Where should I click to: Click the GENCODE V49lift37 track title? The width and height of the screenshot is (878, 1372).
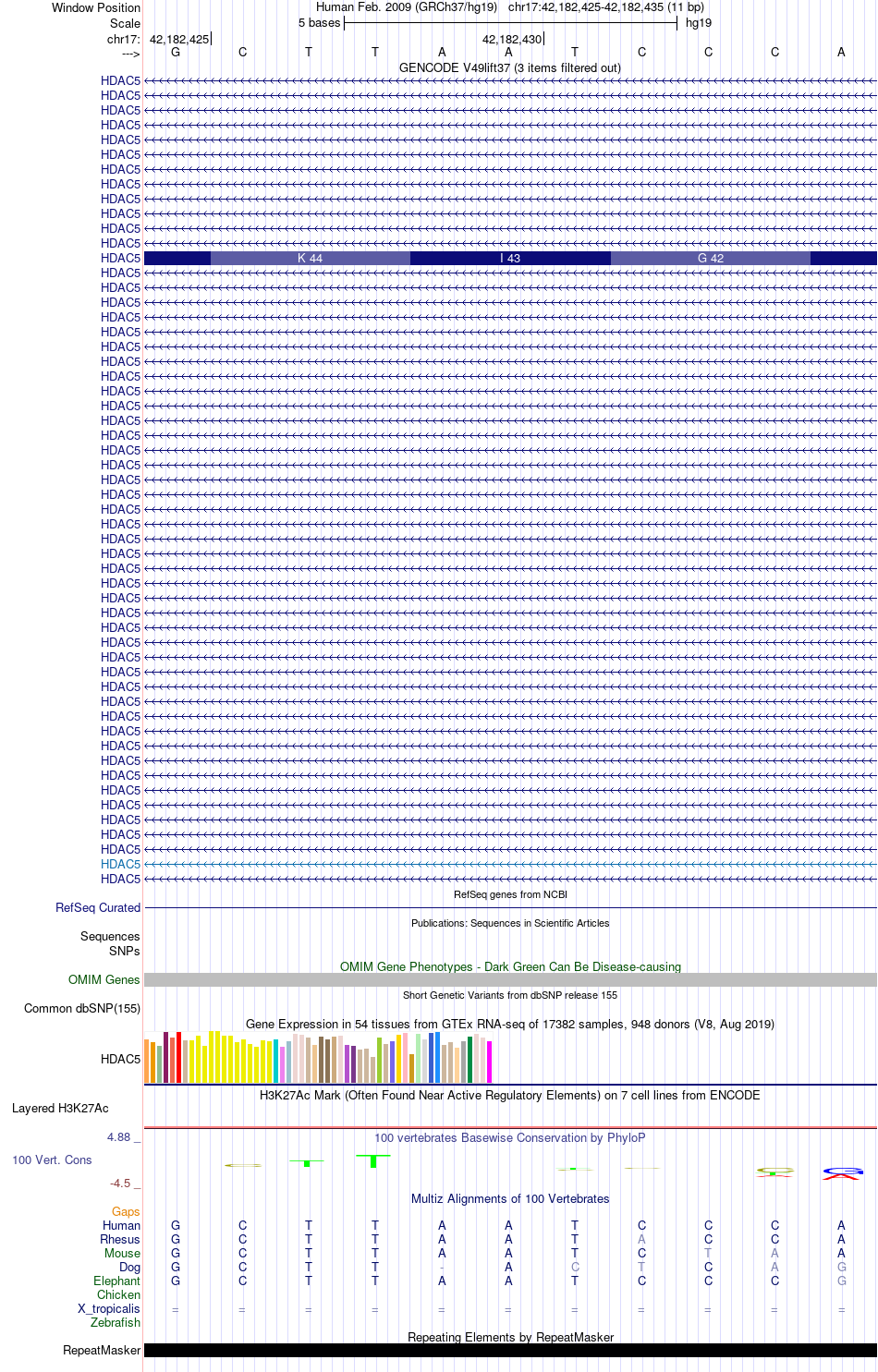coord(510,68)
